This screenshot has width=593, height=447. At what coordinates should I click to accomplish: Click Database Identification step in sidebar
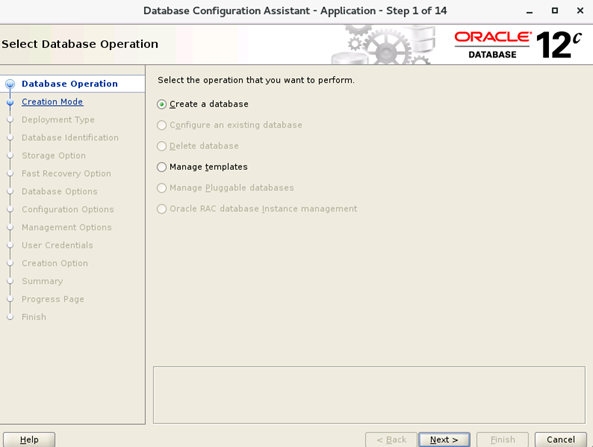pos(70,138)
